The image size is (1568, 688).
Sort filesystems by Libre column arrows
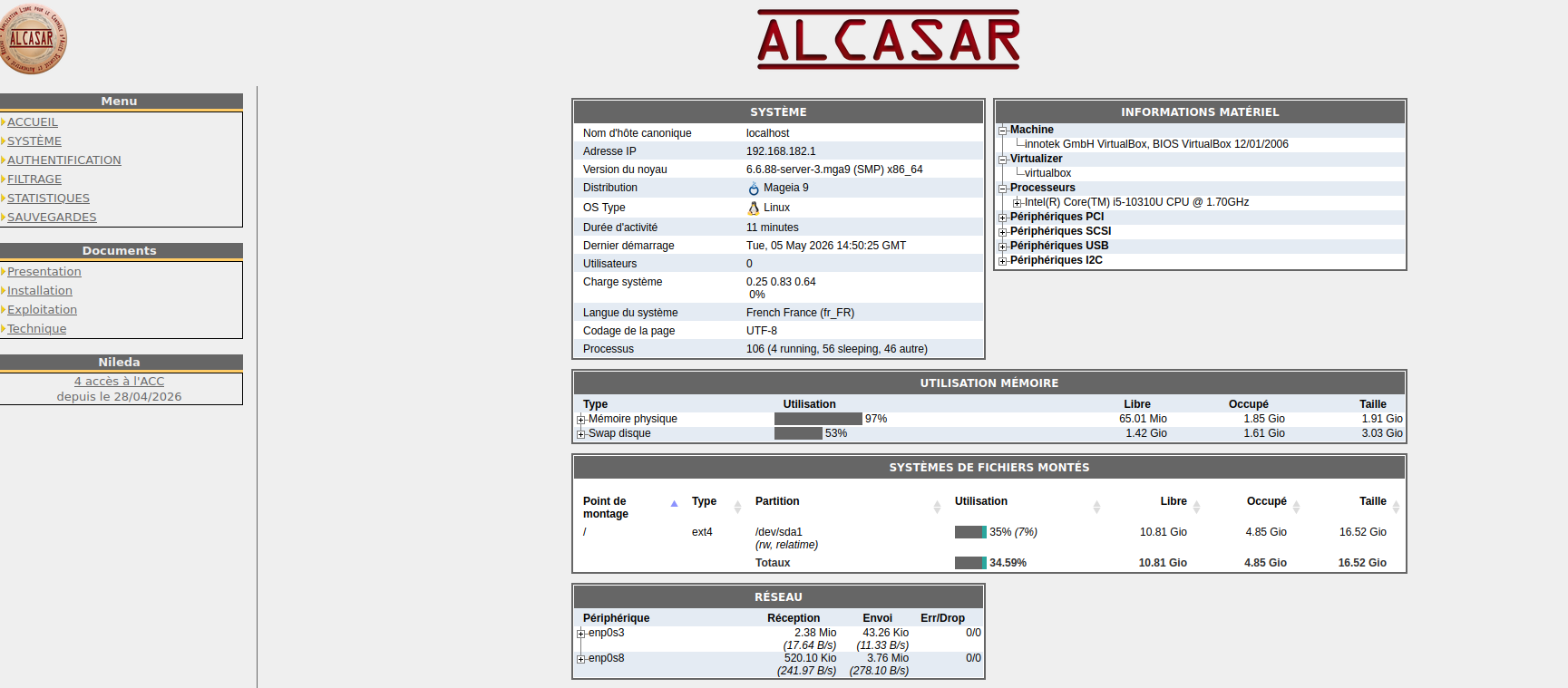click(x=1196, y=507)
